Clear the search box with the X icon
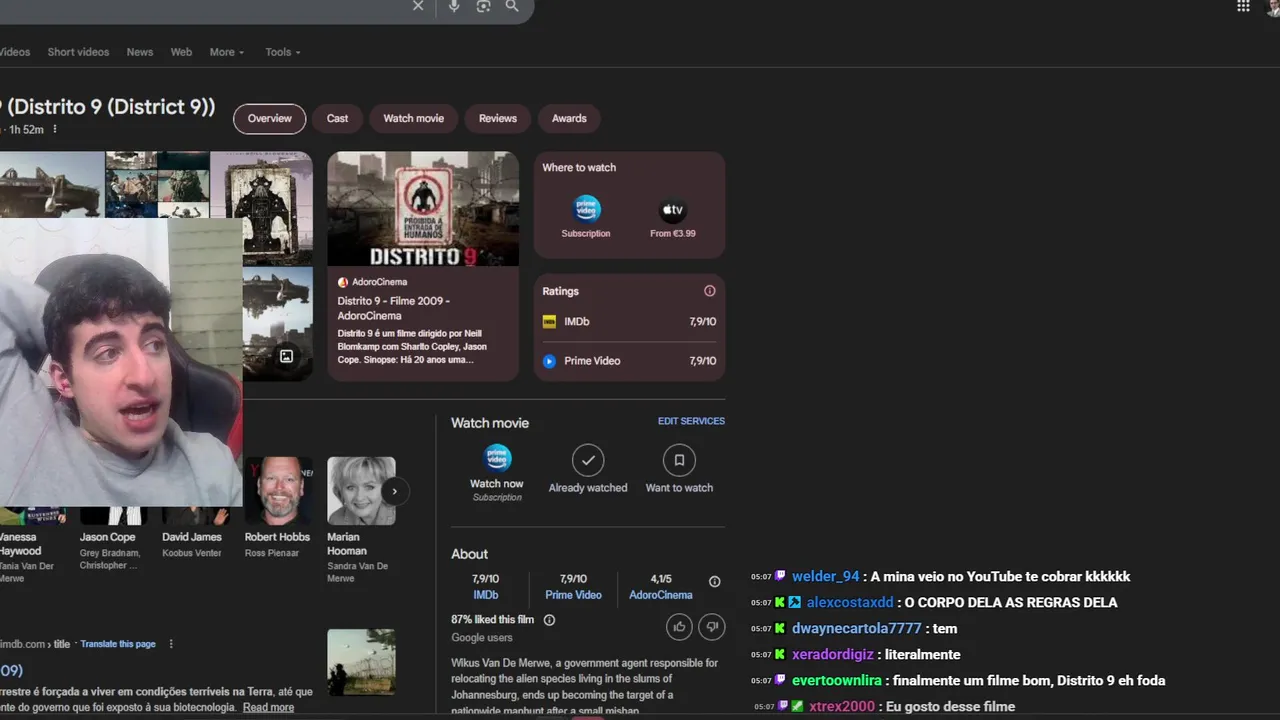 tap(418, 6)
